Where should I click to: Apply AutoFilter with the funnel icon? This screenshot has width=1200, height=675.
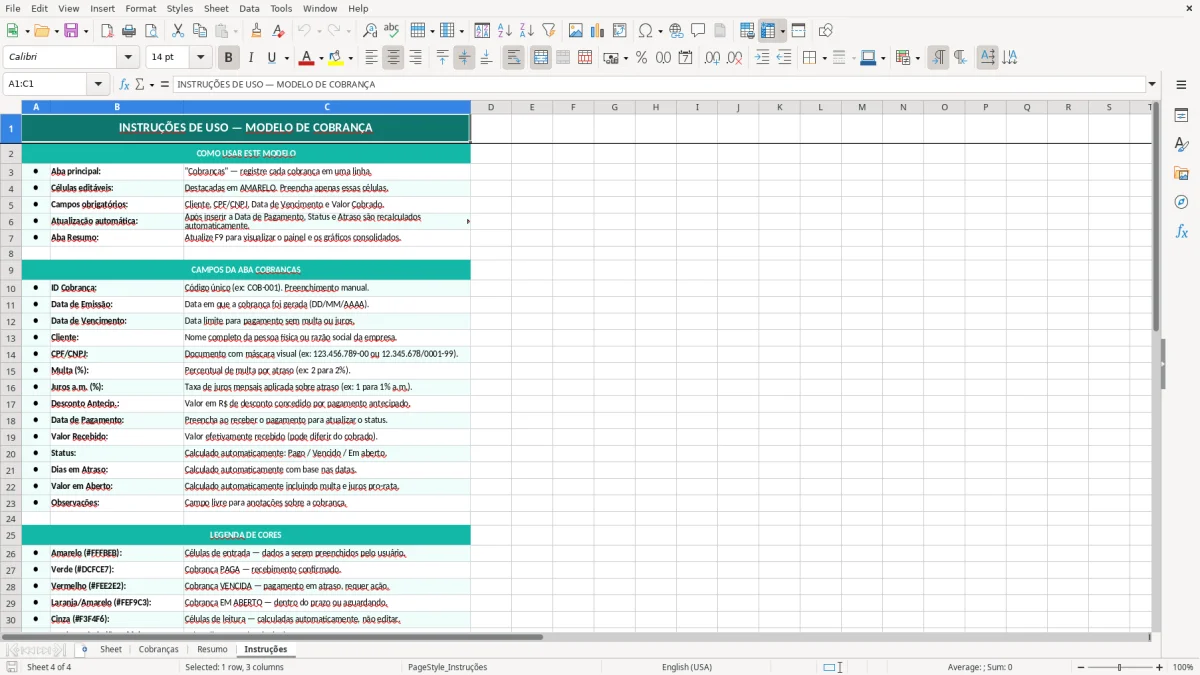pyautogui.click(x=548, y=31)
